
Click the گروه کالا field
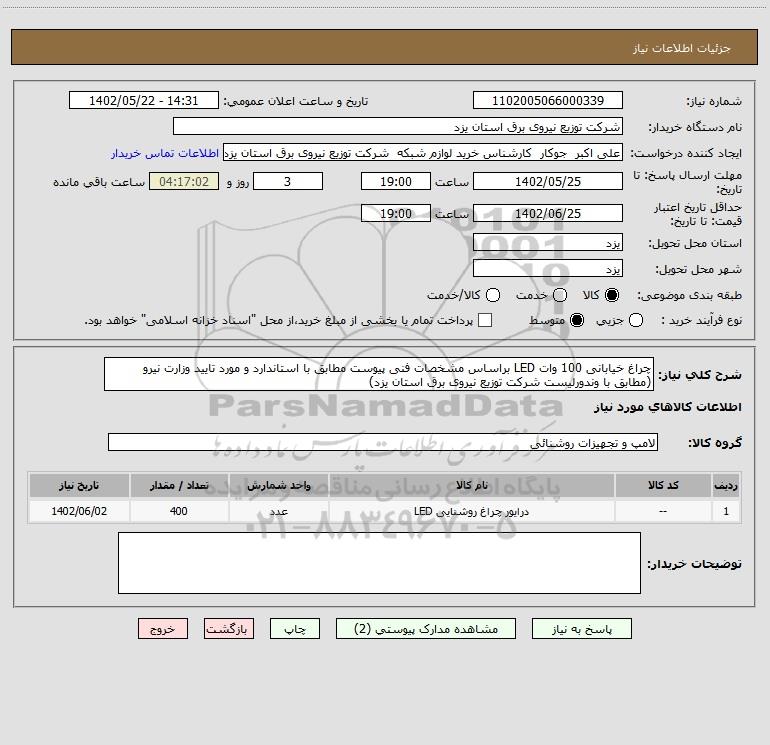[x=383, y=442]
